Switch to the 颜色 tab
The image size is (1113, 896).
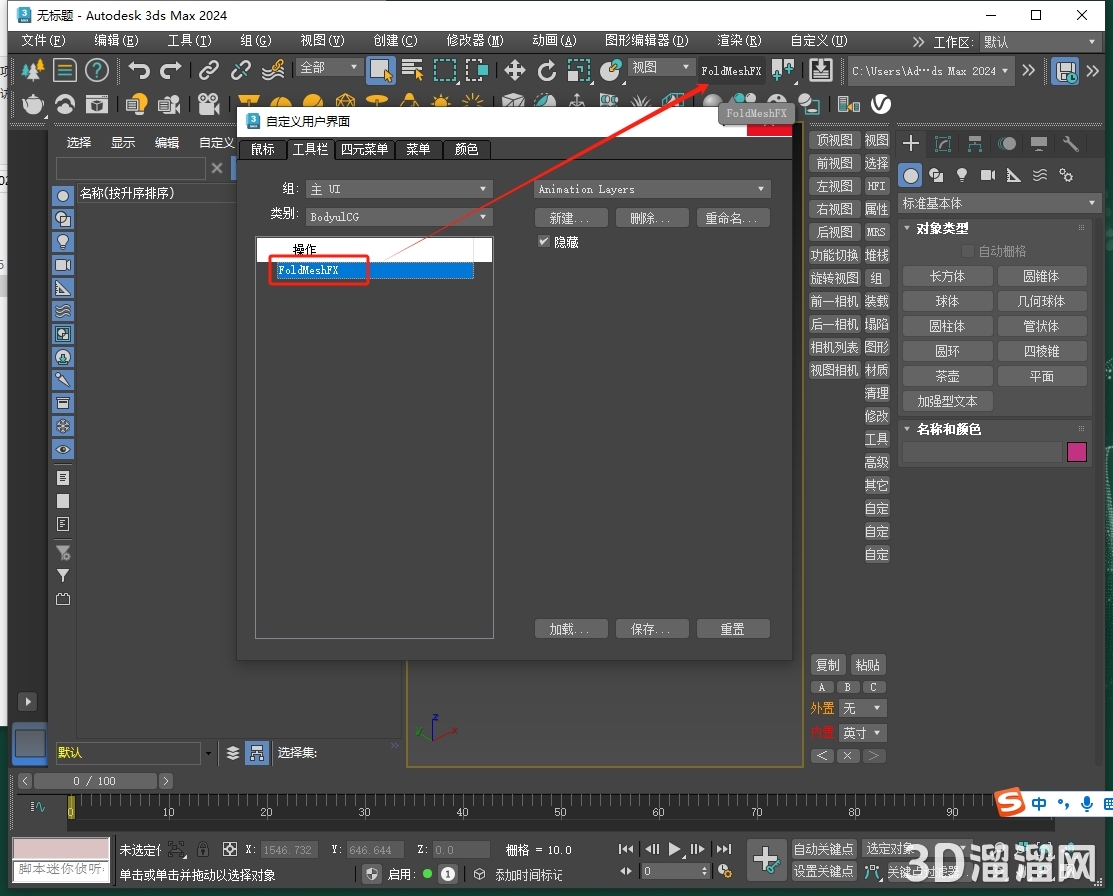pyautogui.click(x=466, y=149)
